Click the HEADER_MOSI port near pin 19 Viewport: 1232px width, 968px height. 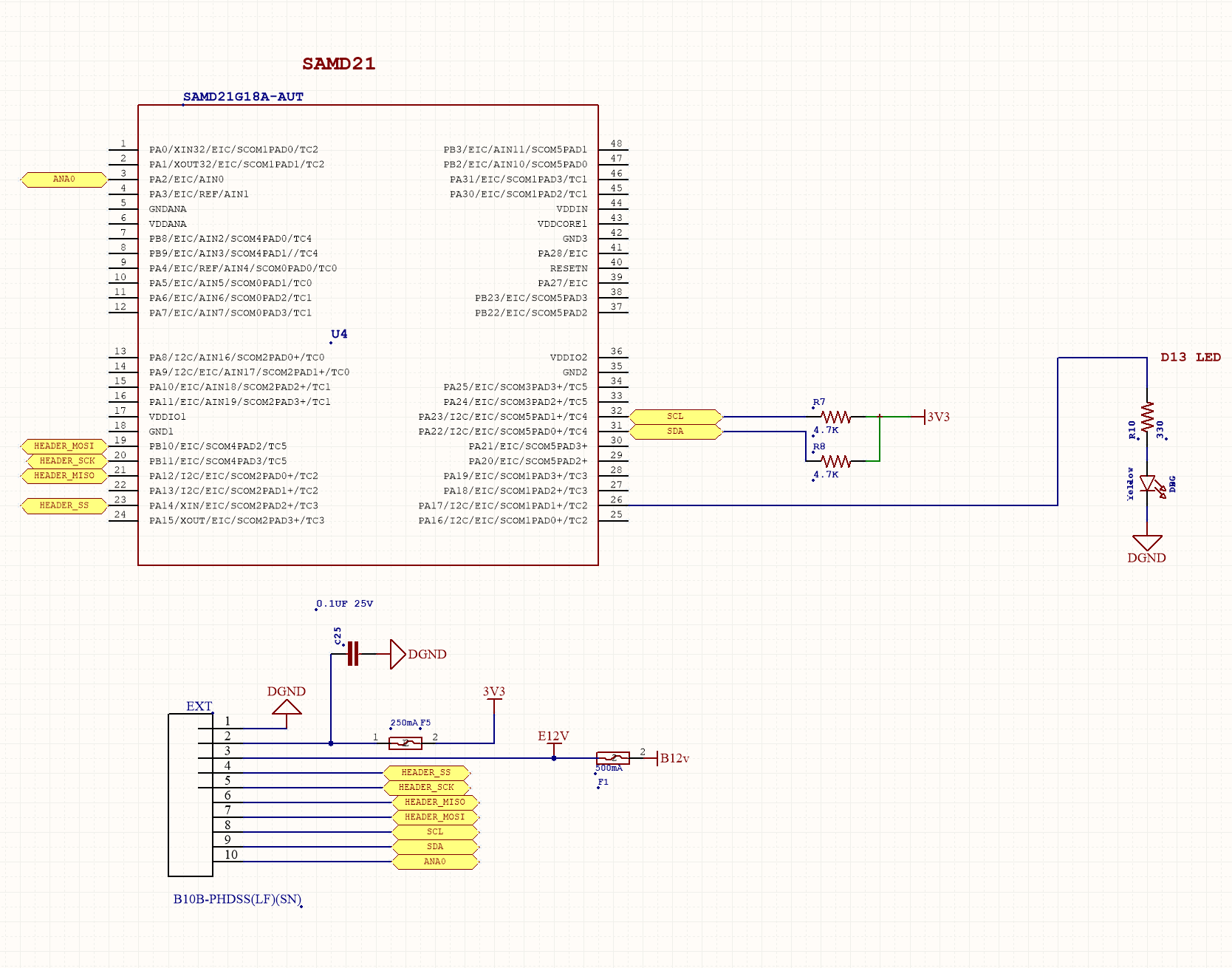pos(64,446)
